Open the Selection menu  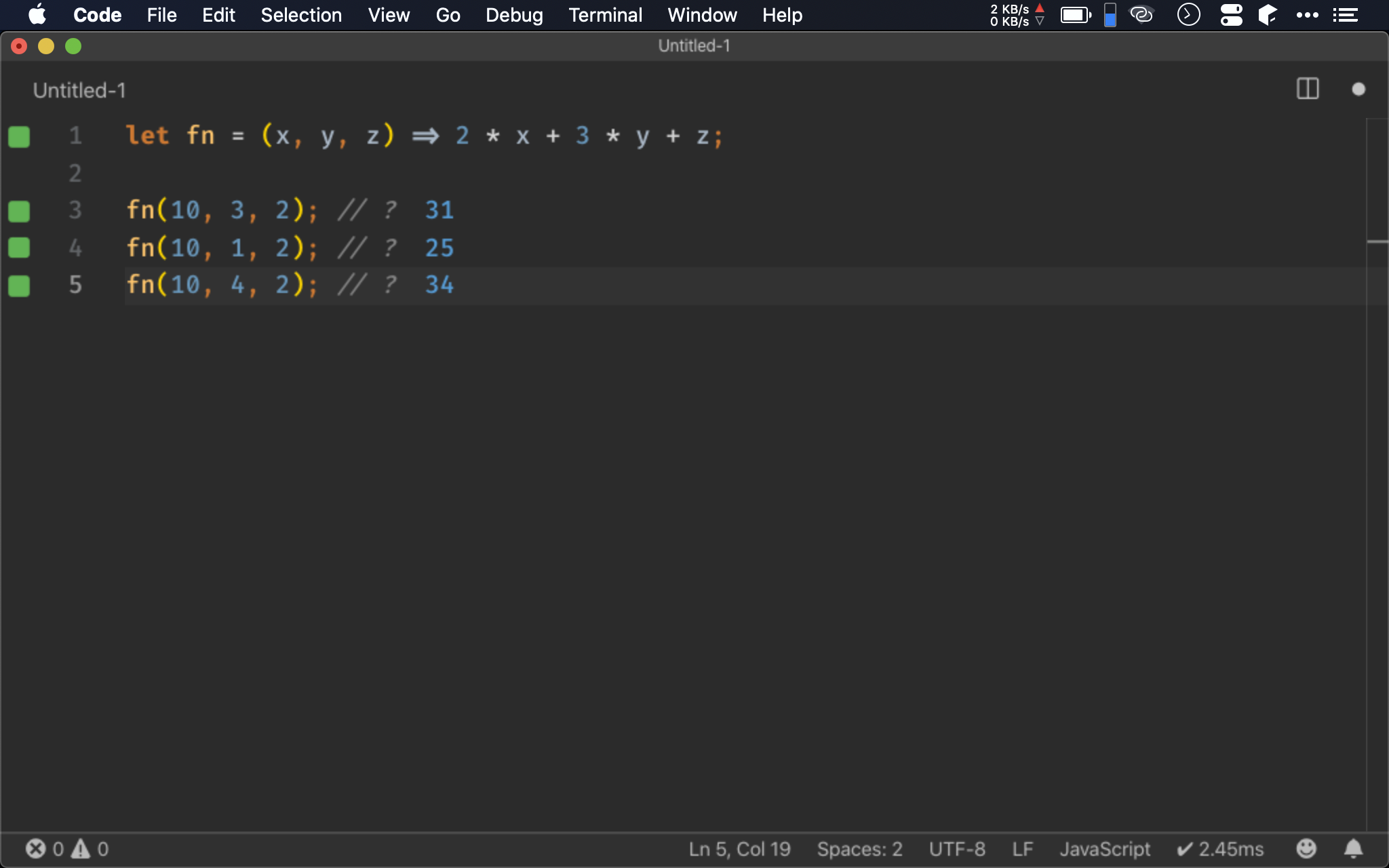coord(301,14)
